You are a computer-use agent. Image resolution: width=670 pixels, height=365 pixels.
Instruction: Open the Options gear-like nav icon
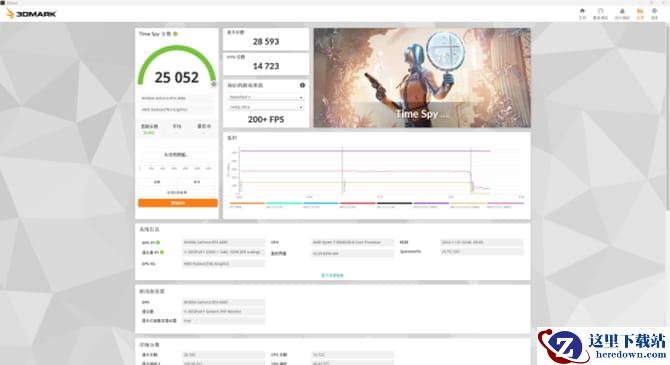(654, 13)
